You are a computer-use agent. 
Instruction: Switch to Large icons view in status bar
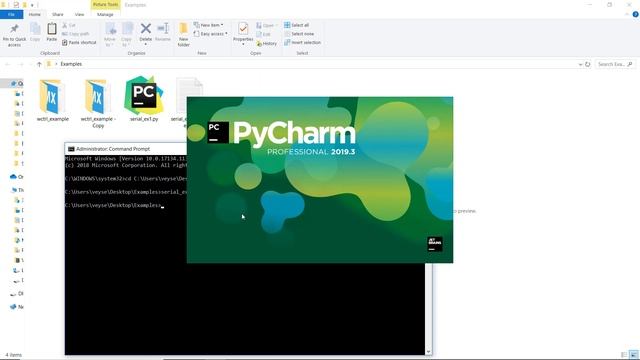(x=633, y=355)
